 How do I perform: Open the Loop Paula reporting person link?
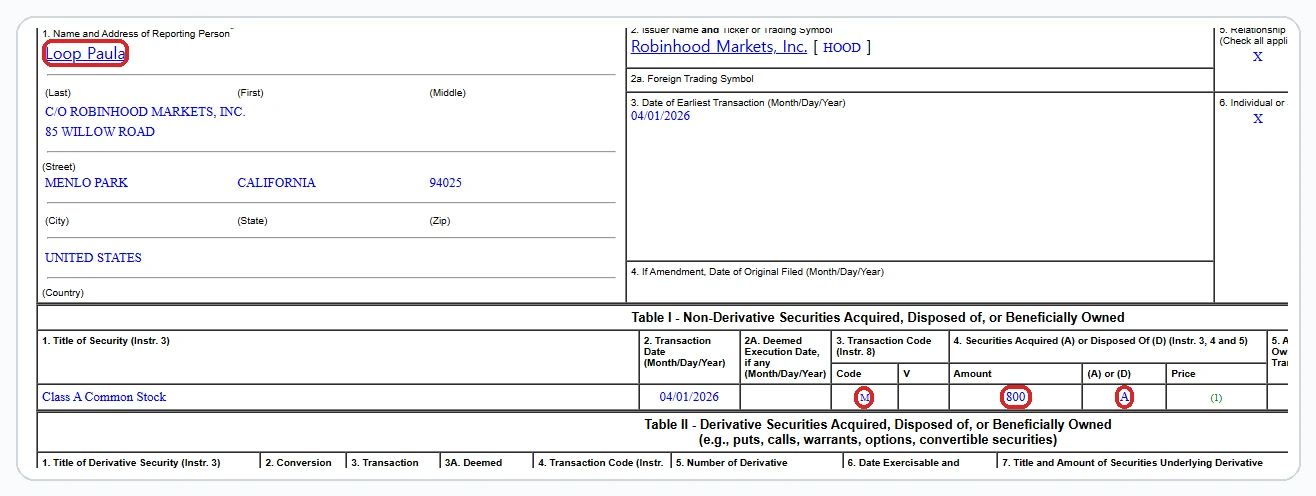tap(85, 54)
